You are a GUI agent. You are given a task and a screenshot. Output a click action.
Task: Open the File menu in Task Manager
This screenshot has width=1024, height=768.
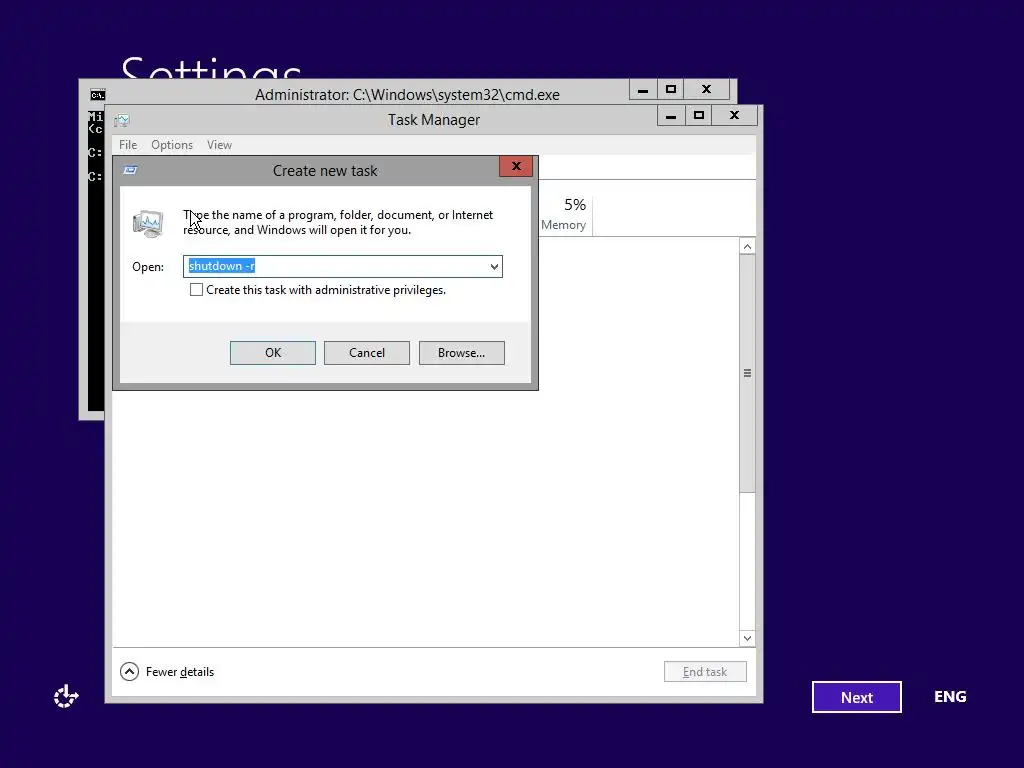pyautogui.click(x=128, y=145)
